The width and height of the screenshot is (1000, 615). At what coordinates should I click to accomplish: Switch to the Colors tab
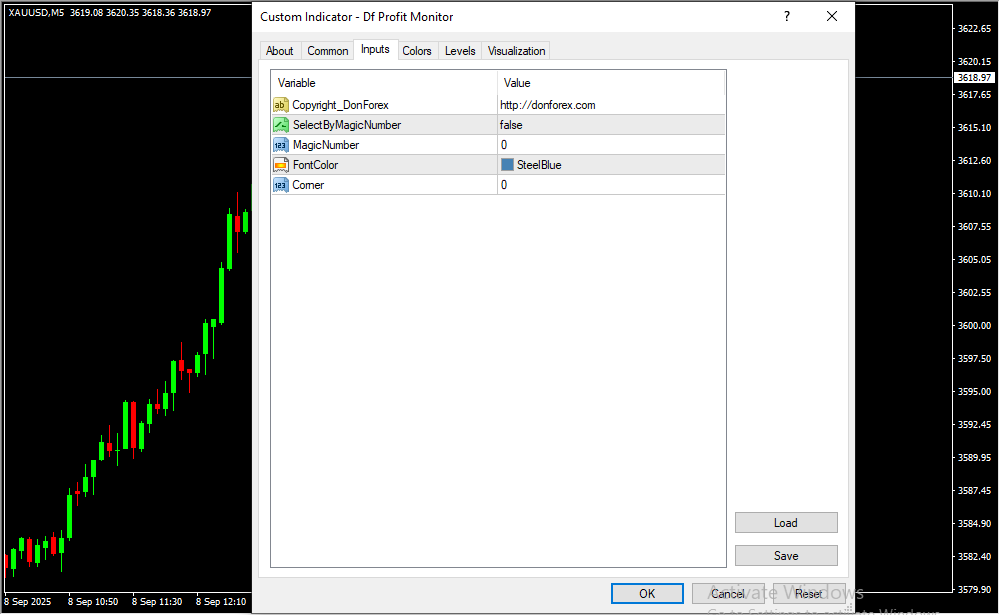[x=417, y=51]
